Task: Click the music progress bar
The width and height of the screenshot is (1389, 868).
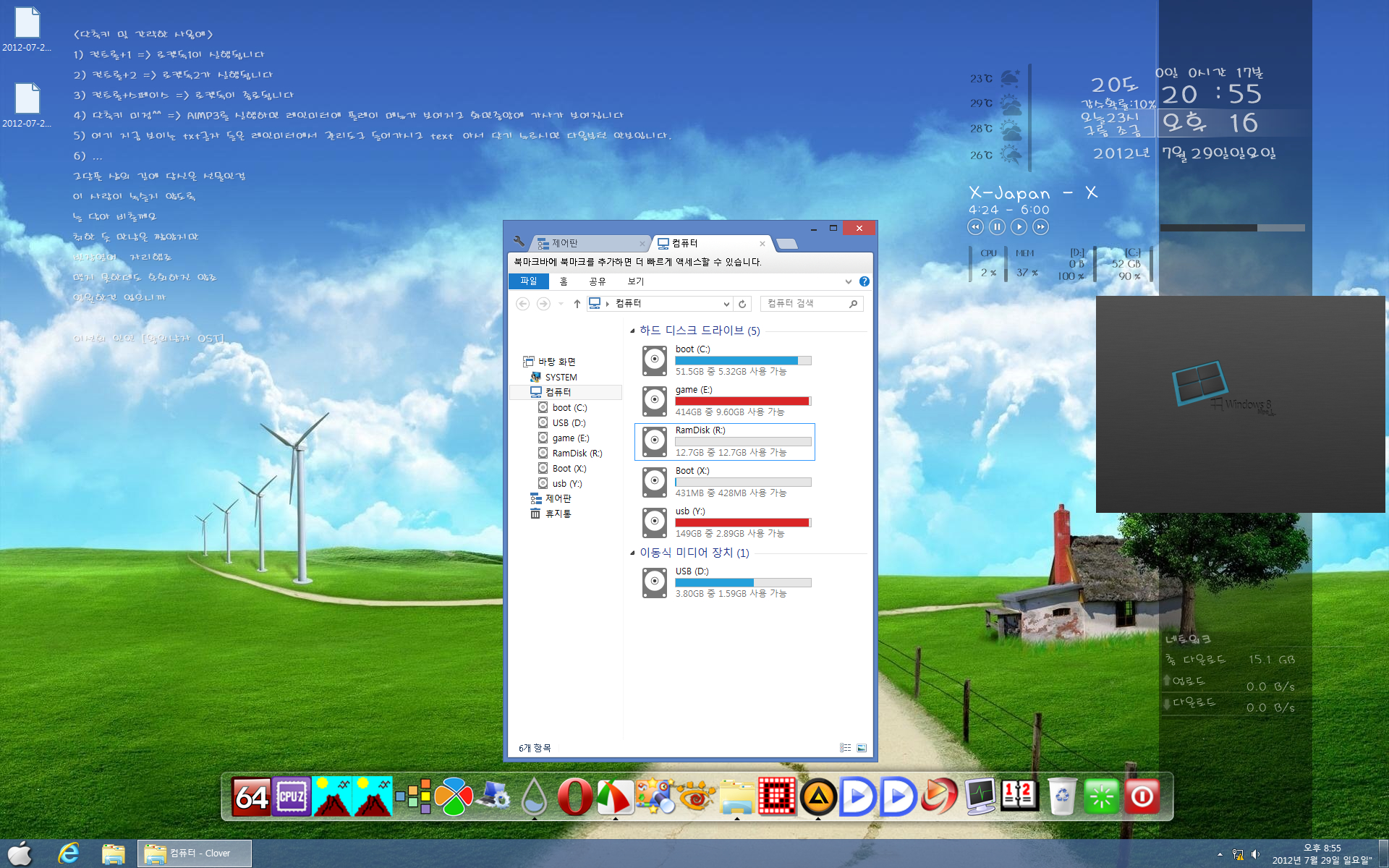Action: click(x=1232, y=228)
